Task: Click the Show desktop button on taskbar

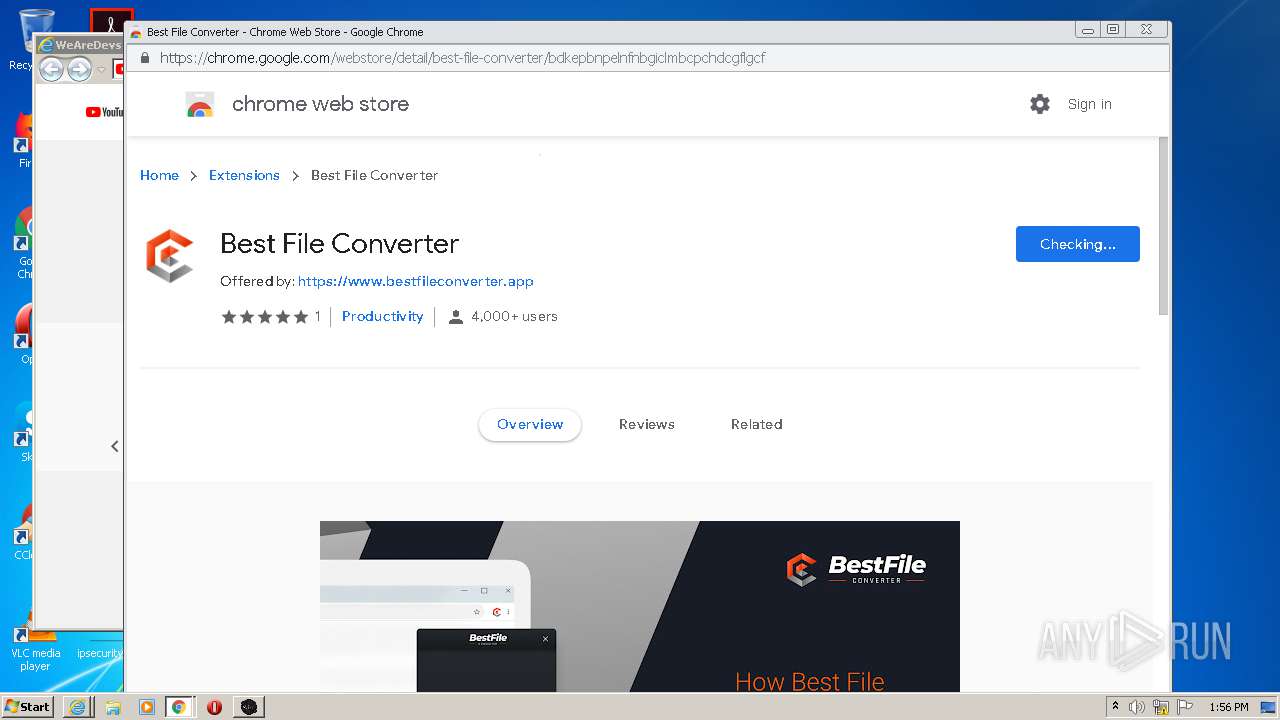Action: click(1269, 707)
